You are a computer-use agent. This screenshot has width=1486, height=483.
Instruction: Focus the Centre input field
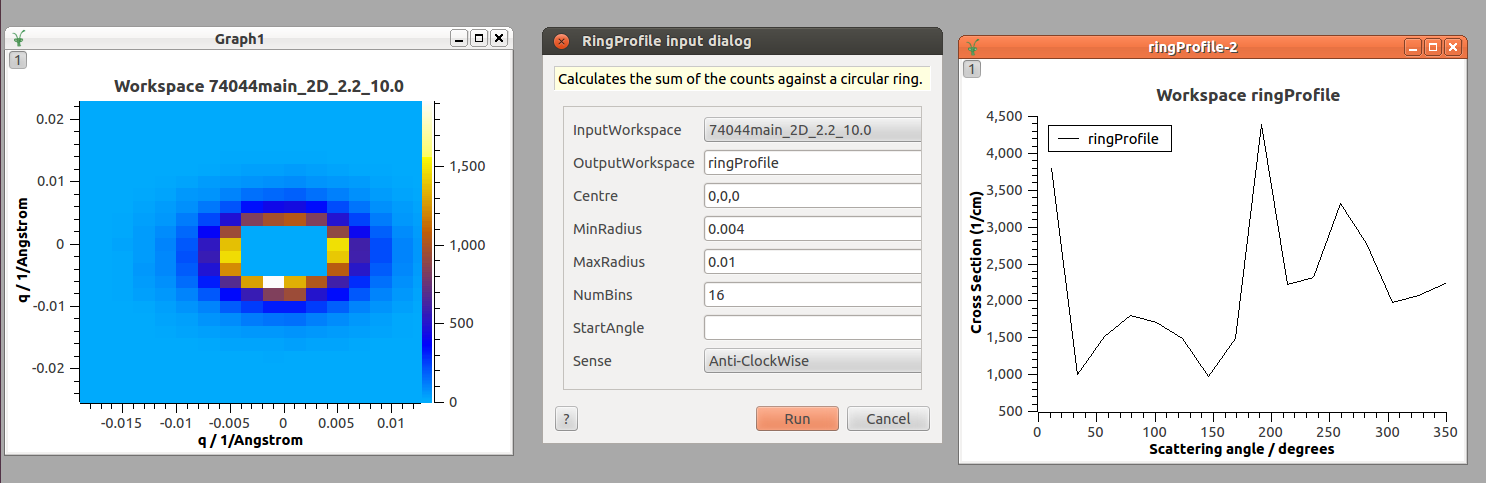[x=812, y=196]
